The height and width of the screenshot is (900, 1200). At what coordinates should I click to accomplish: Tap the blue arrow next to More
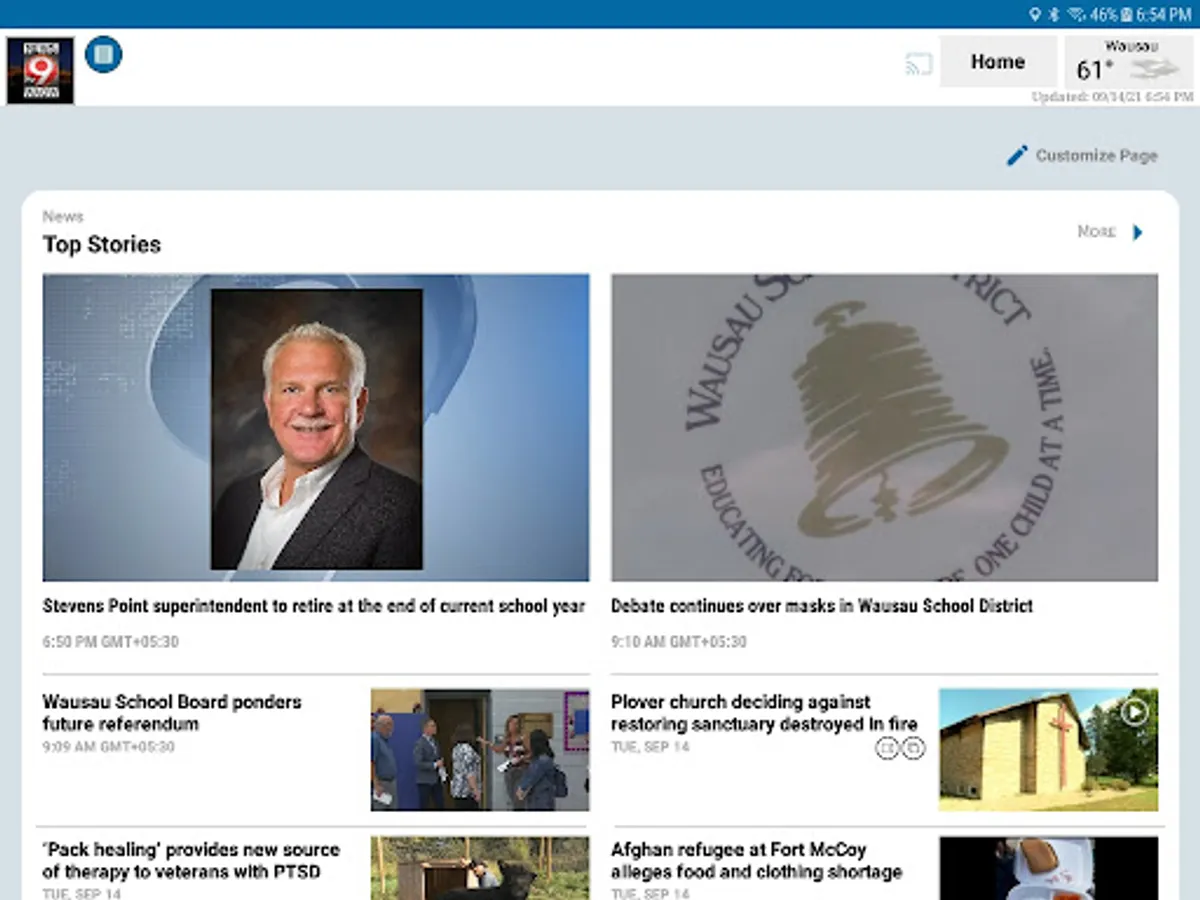click(1137, 232)
